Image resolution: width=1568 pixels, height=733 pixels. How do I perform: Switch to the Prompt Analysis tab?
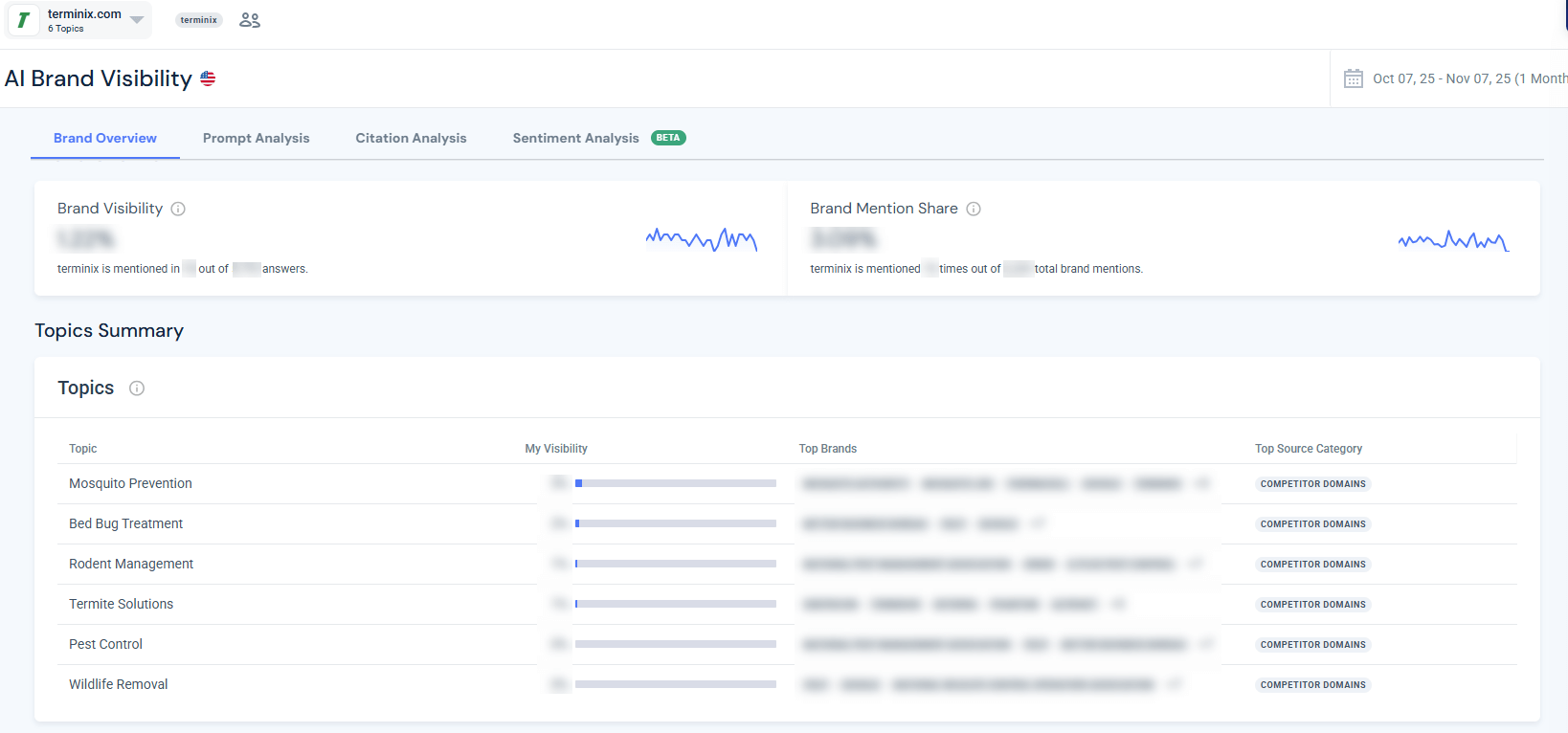pos(256,138)
